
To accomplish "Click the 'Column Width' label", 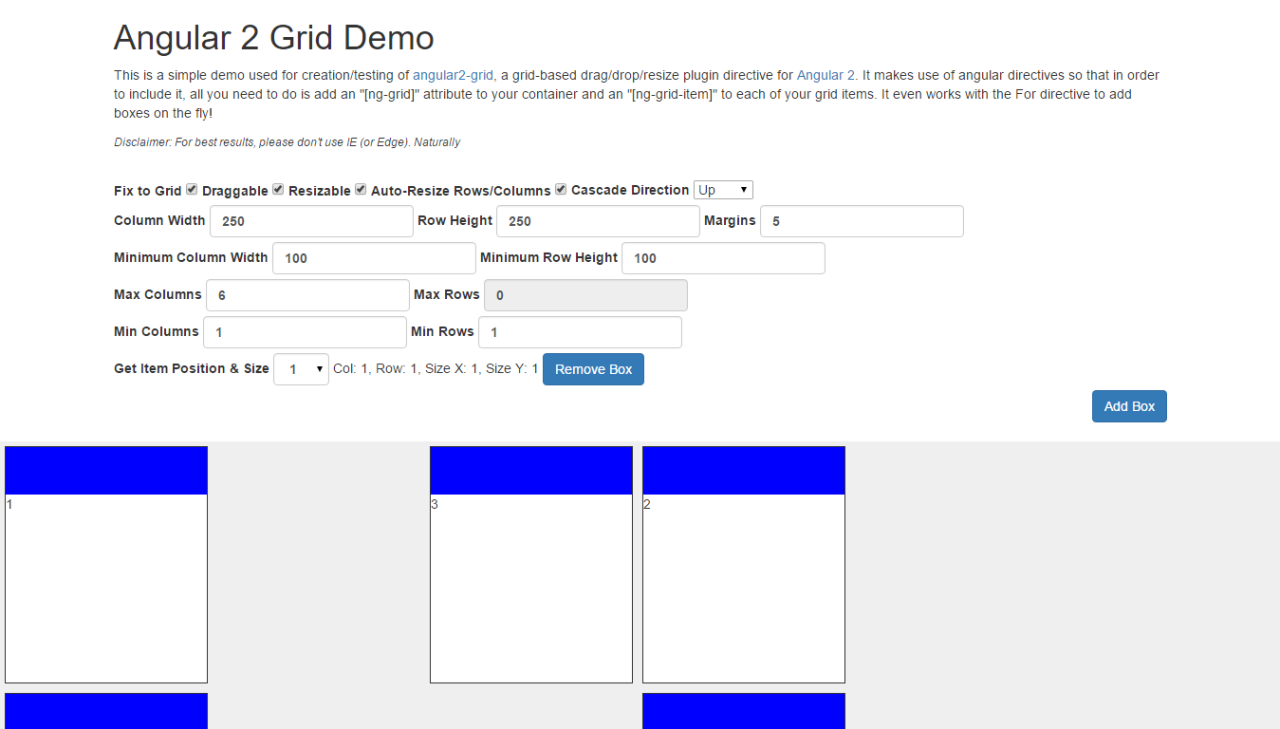I will 159,221.
